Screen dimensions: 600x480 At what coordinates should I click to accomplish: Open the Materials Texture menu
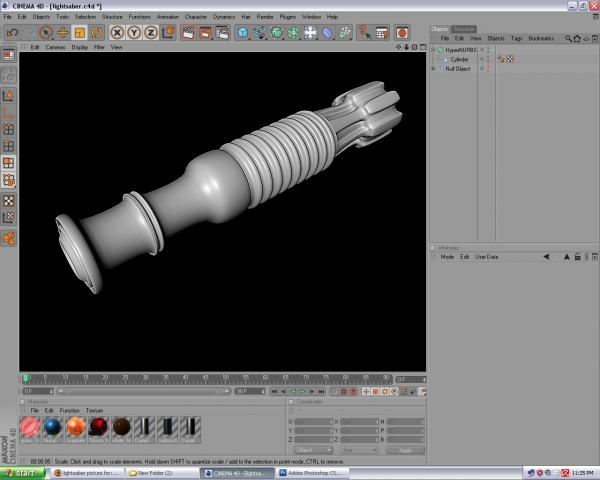(94, 410)
